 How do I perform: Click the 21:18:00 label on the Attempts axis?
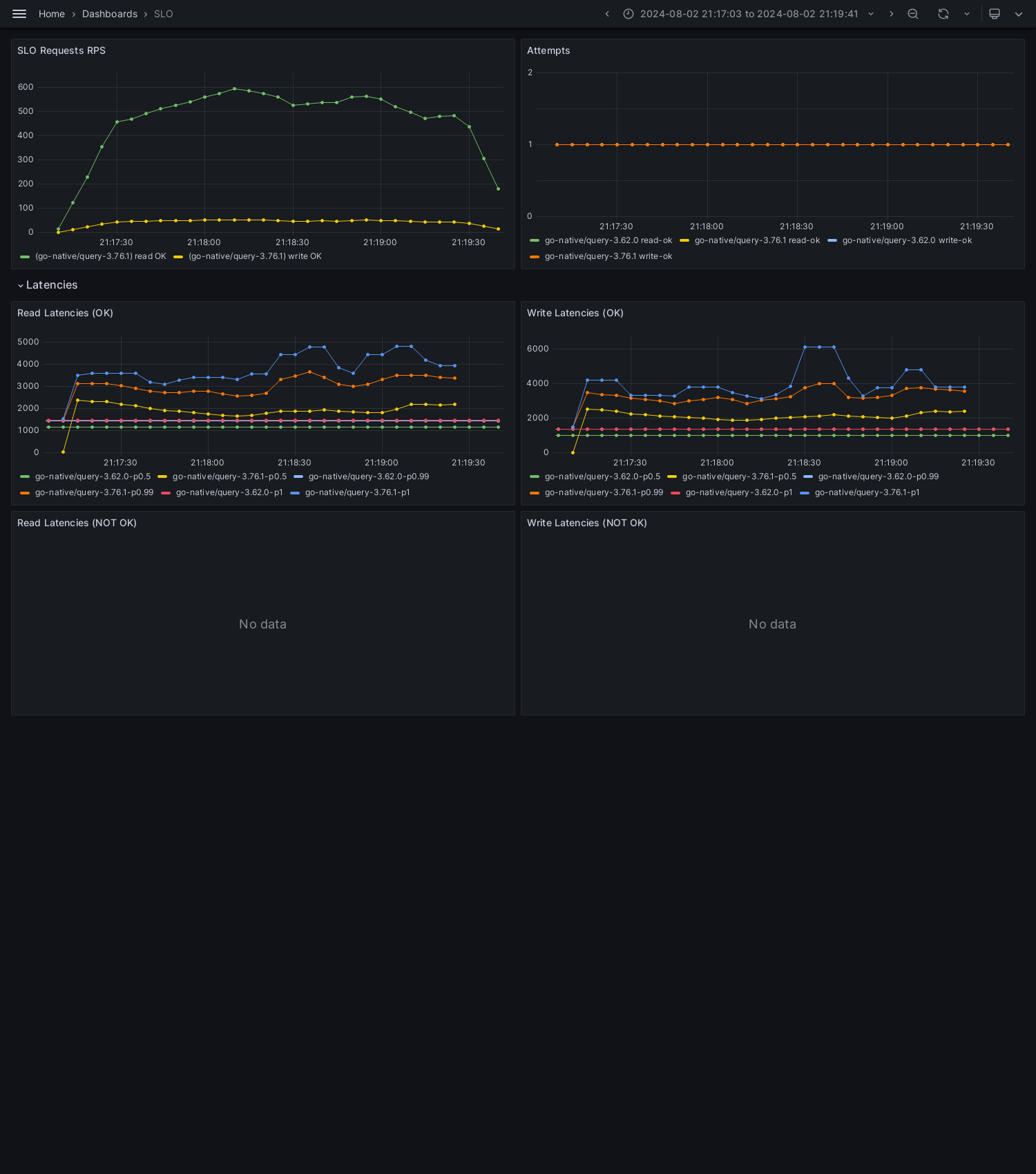coord(707,227)
